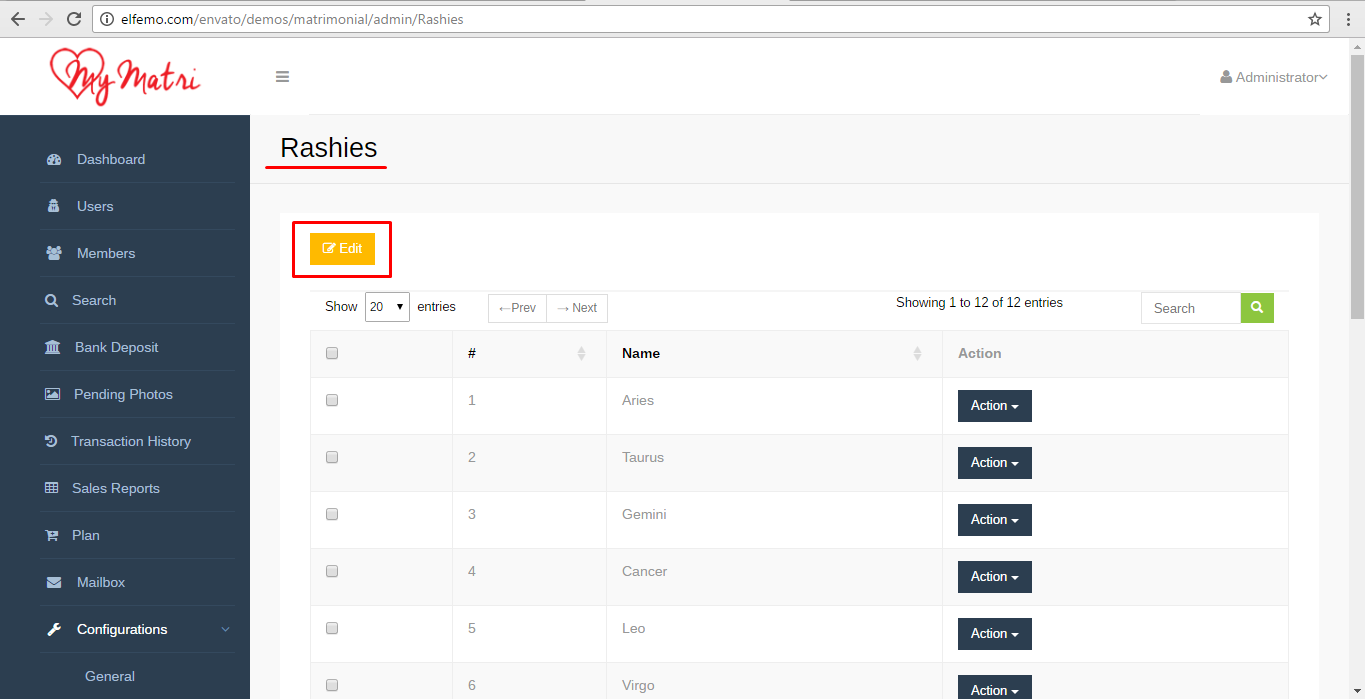Image resolution: width=1365 pixels, height=699 pixels.
Task: Click 'Showing 1 to 12 of 12 entries'
Action: [x=979, y=303]
